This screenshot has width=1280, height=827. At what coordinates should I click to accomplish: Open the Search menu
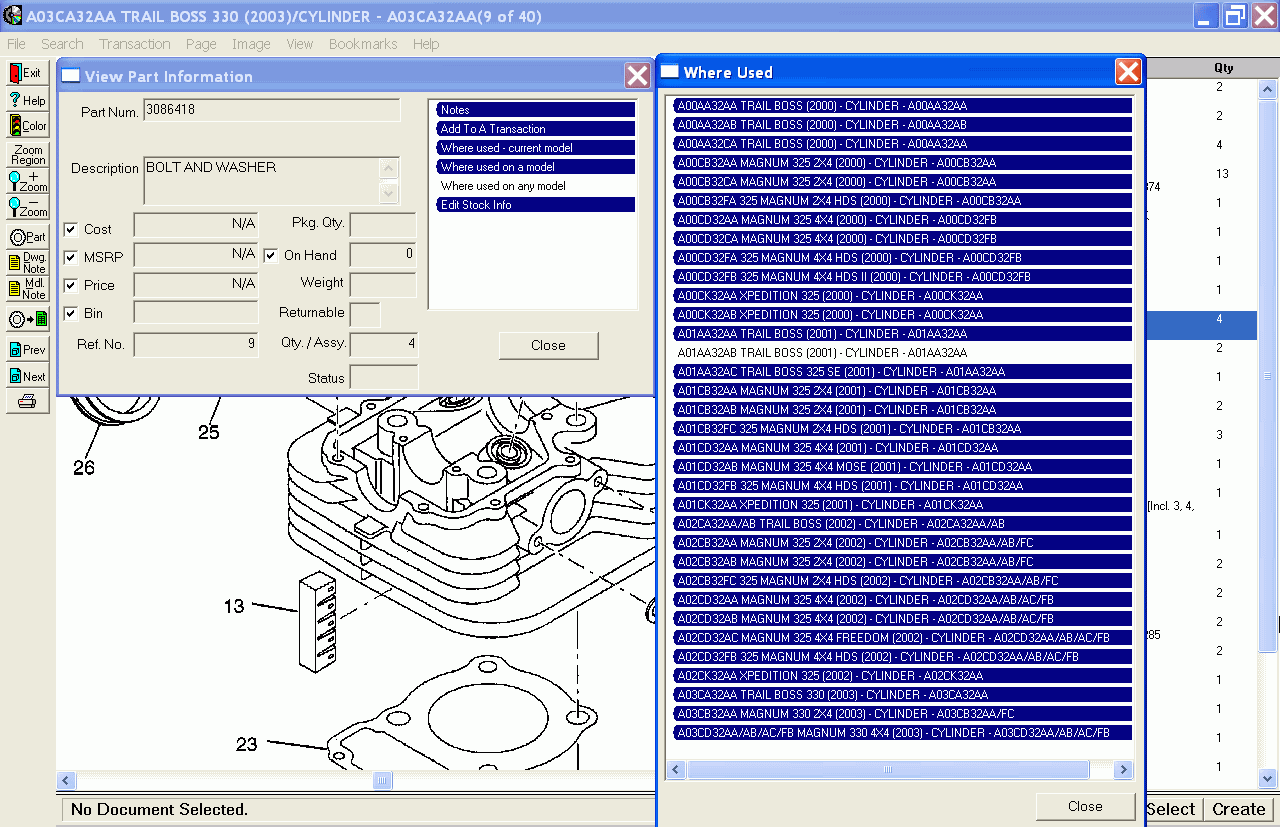[x=62, y=44]
